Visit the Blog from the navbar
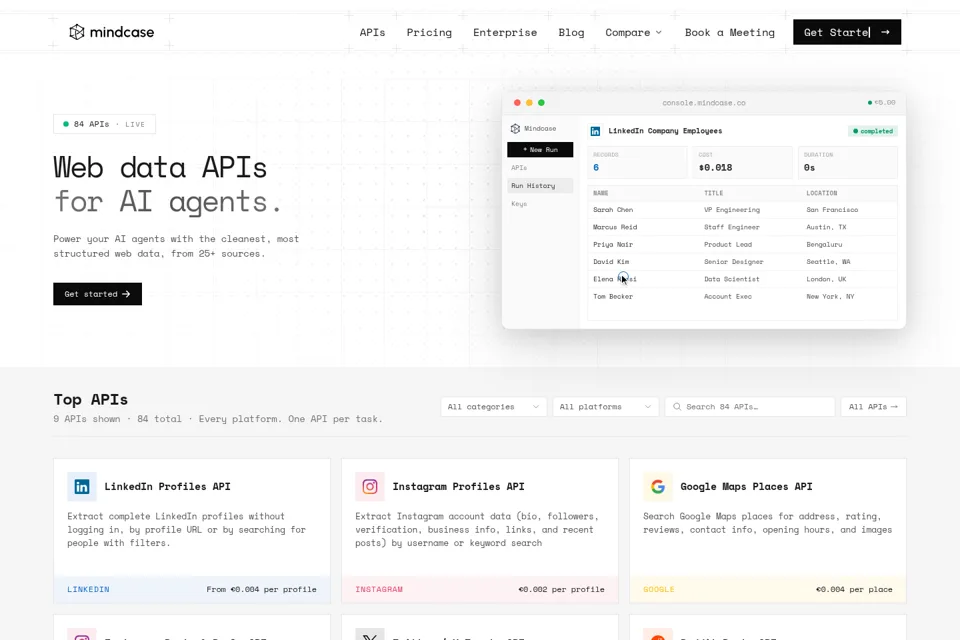960x640 pixels. (x=571, y=32)
